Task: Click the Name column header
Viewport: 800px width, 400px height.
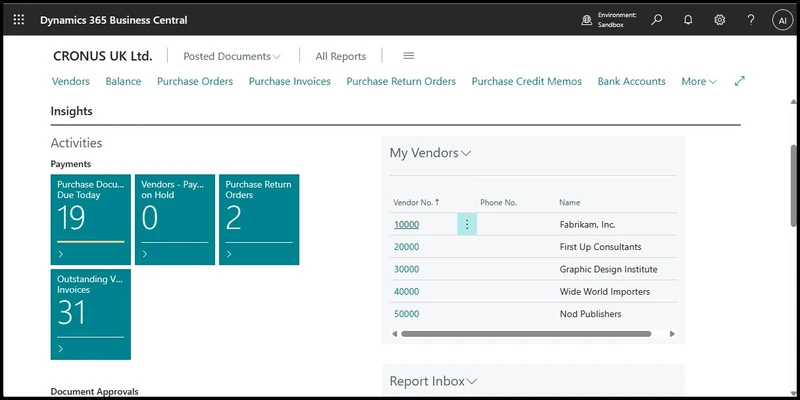Action: pos(569,203)
